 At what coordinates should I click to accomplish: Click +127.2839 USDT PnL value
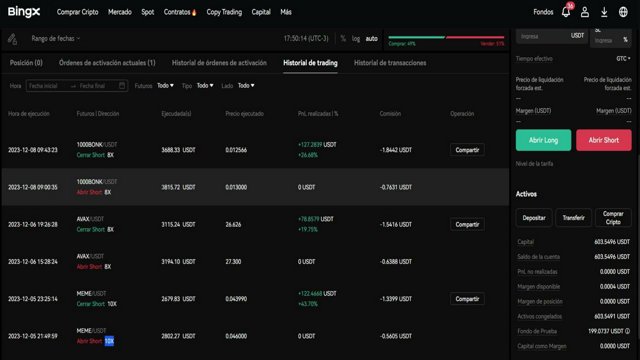coord(317,144)
